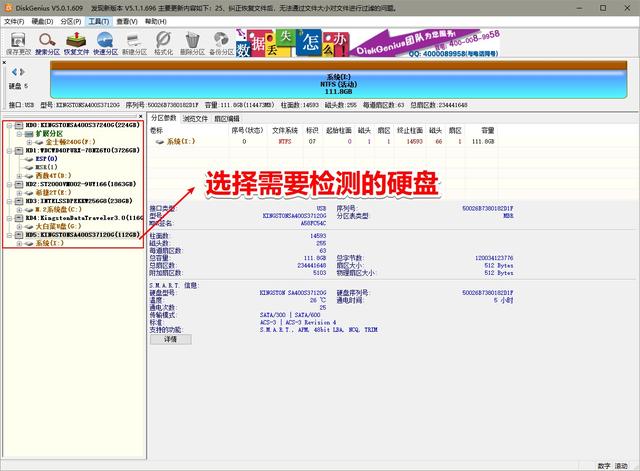The image size is (640, 471).
Task: Select 大白菜U盘(G:) partition label in tree
Action: (x=58, y=226)
